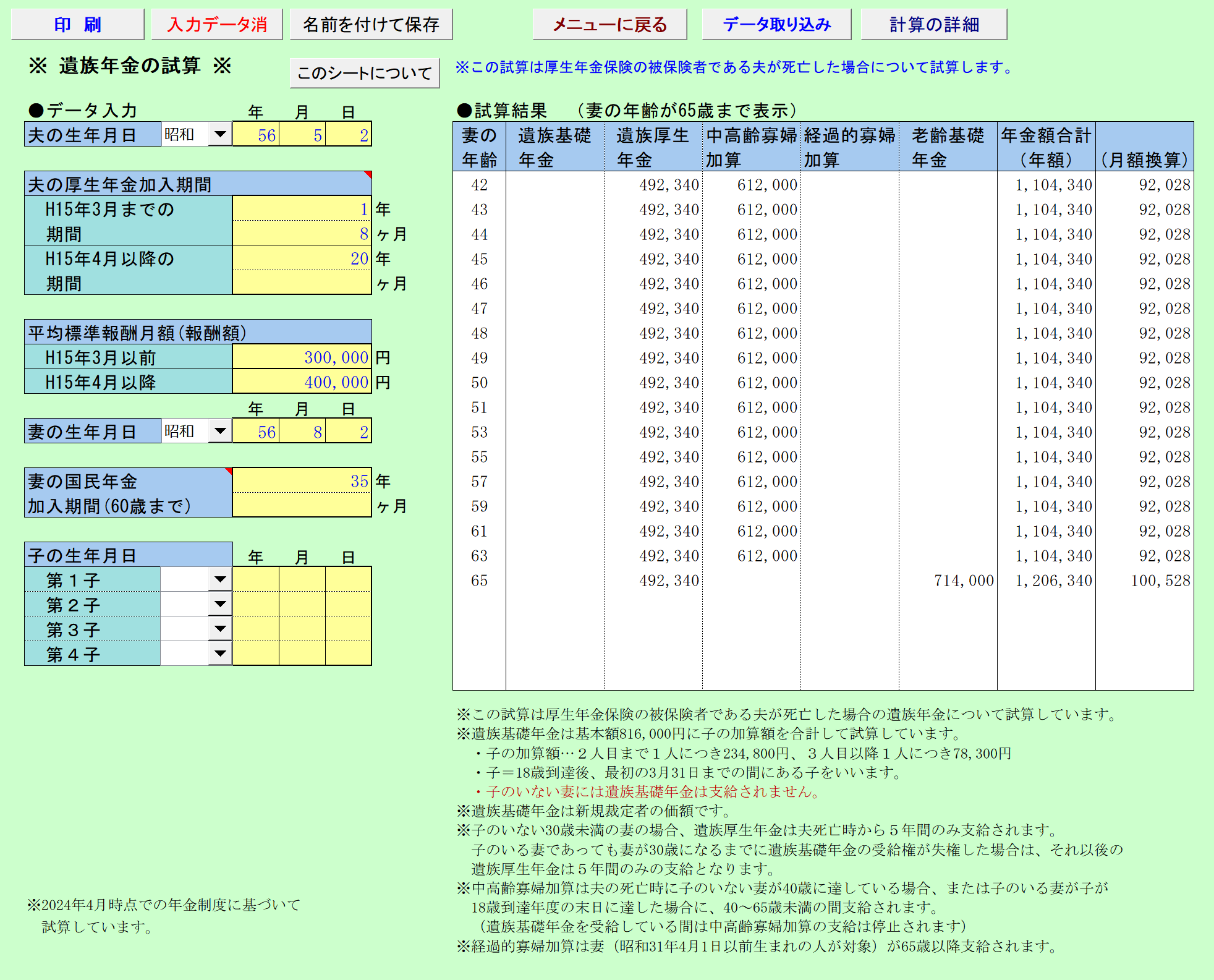
Task: Click 492,340 value in age 45 row
Action: coord(669,258)
